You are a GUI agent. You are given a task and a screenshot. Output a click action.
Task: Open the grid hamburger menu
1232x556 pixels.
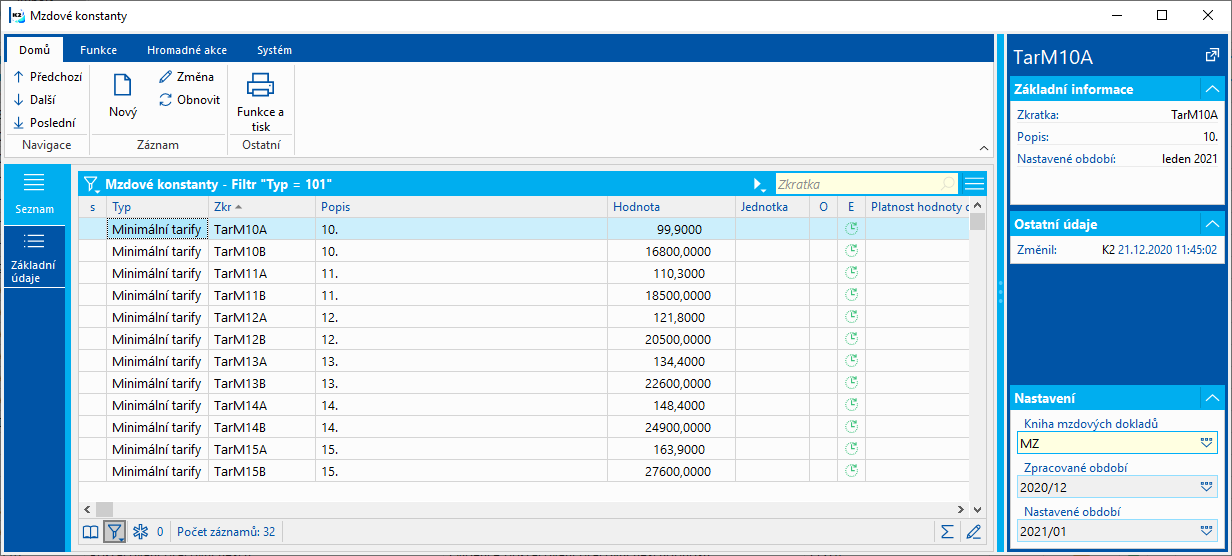click(974, 185)
